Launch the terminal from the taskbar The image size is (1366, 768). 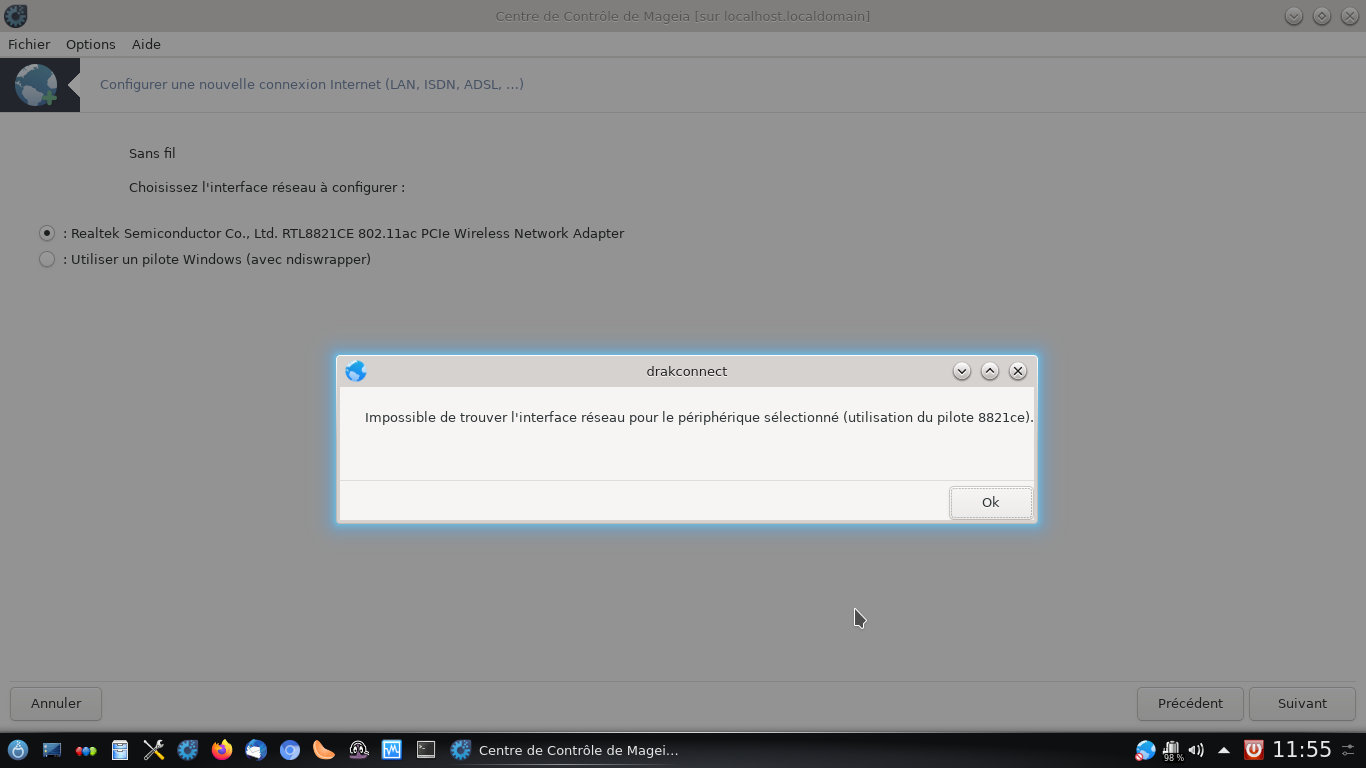[426, 749]
